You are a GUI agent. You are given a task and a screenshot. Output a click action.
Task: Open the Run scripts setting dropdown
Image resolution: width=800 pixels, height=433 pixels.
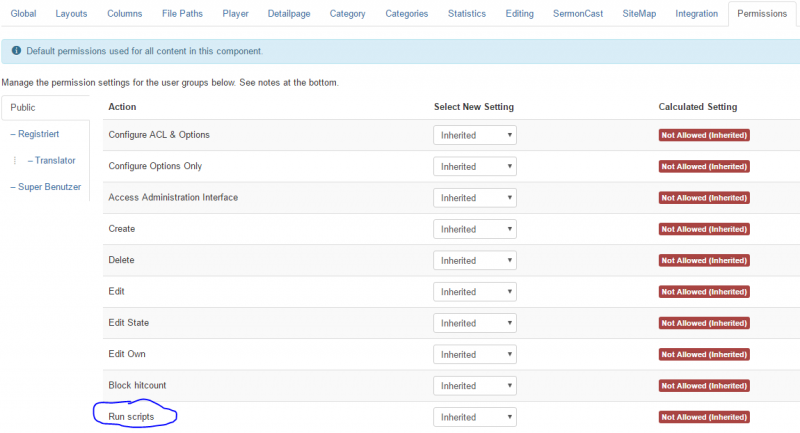[475, 417]
